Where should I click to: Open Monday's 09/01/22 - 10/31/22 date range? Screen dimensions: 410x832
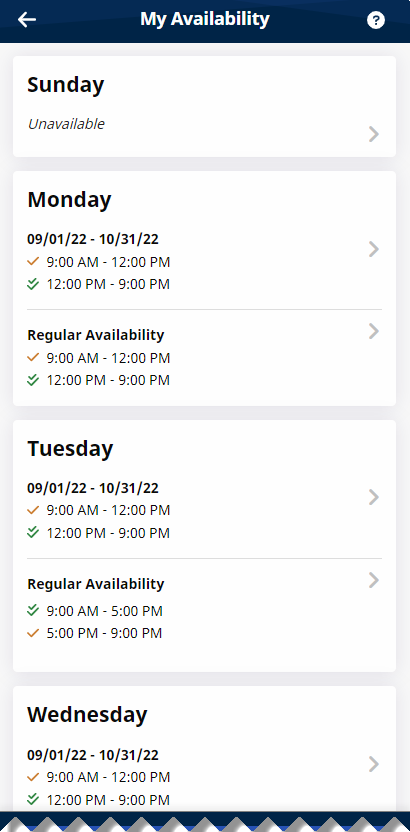pyautogui.click(x=93, y=239)
